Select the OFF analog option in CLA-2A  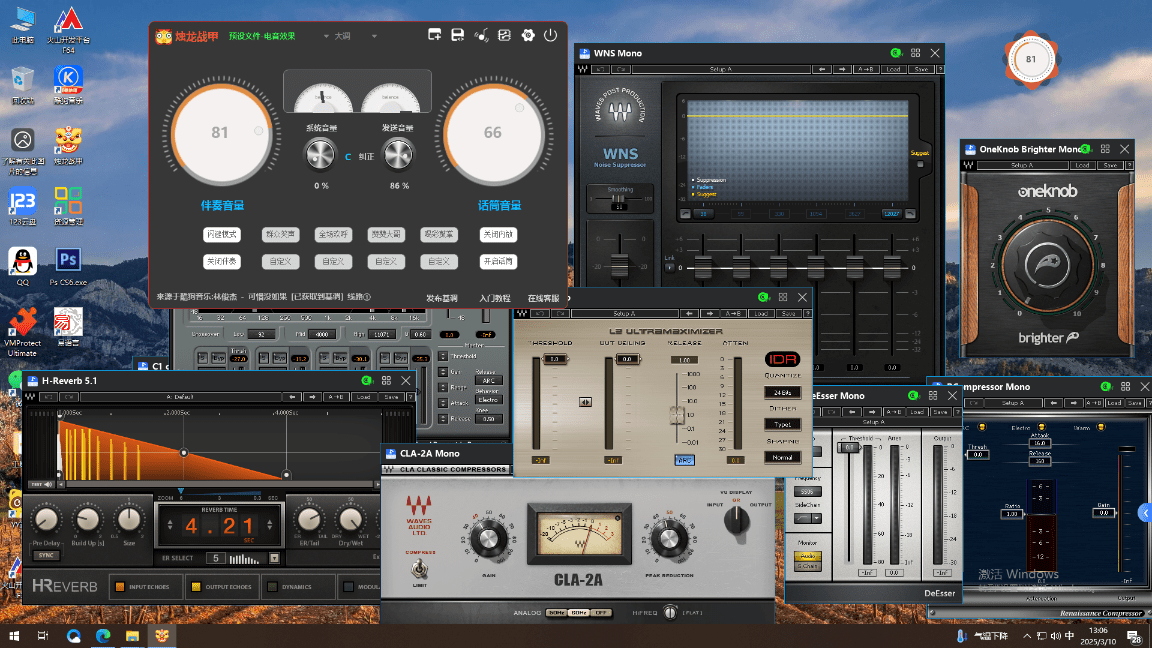pyautogui.click(x=602, y=613)
